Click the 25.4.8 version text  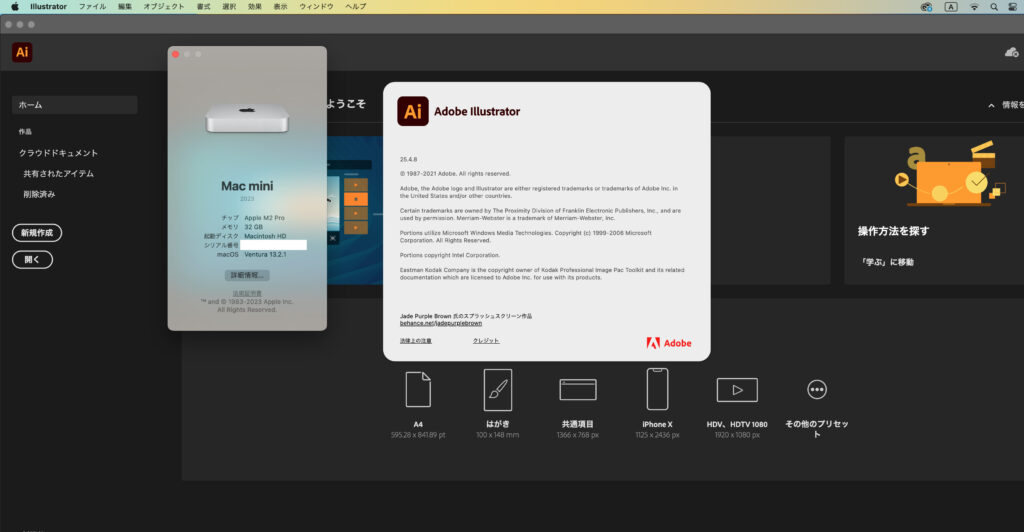408,159
